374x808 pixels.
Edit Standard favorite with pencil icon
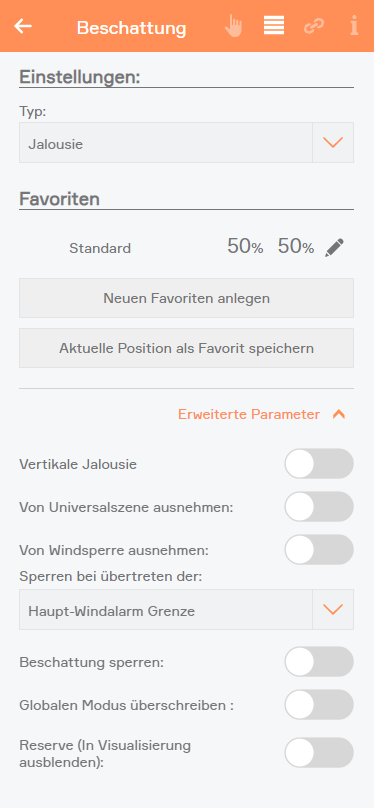point(334,248)
